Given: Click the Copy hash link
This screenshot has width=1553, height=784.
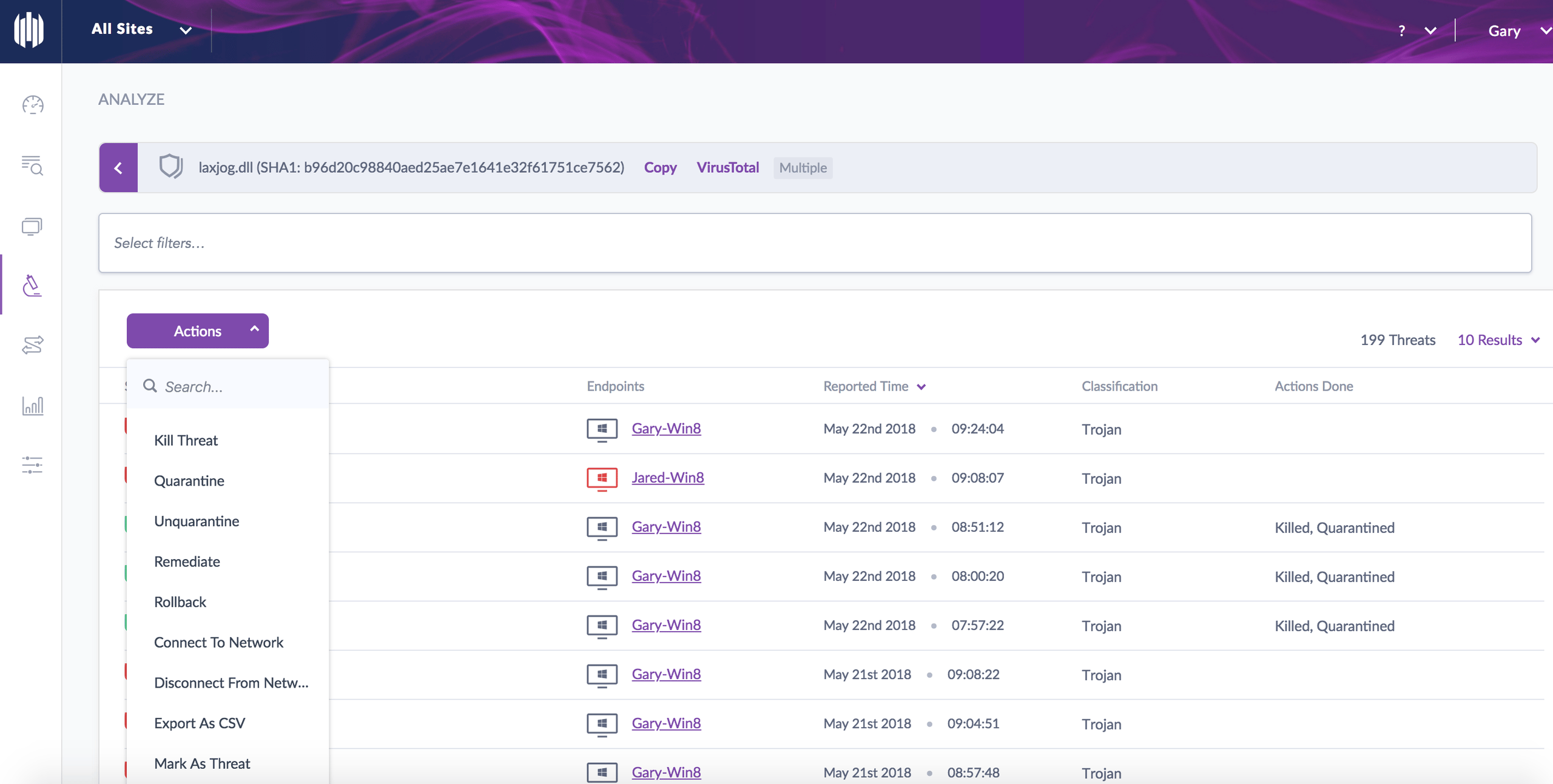Looking at the screenshot, I should tap(660, 167).
